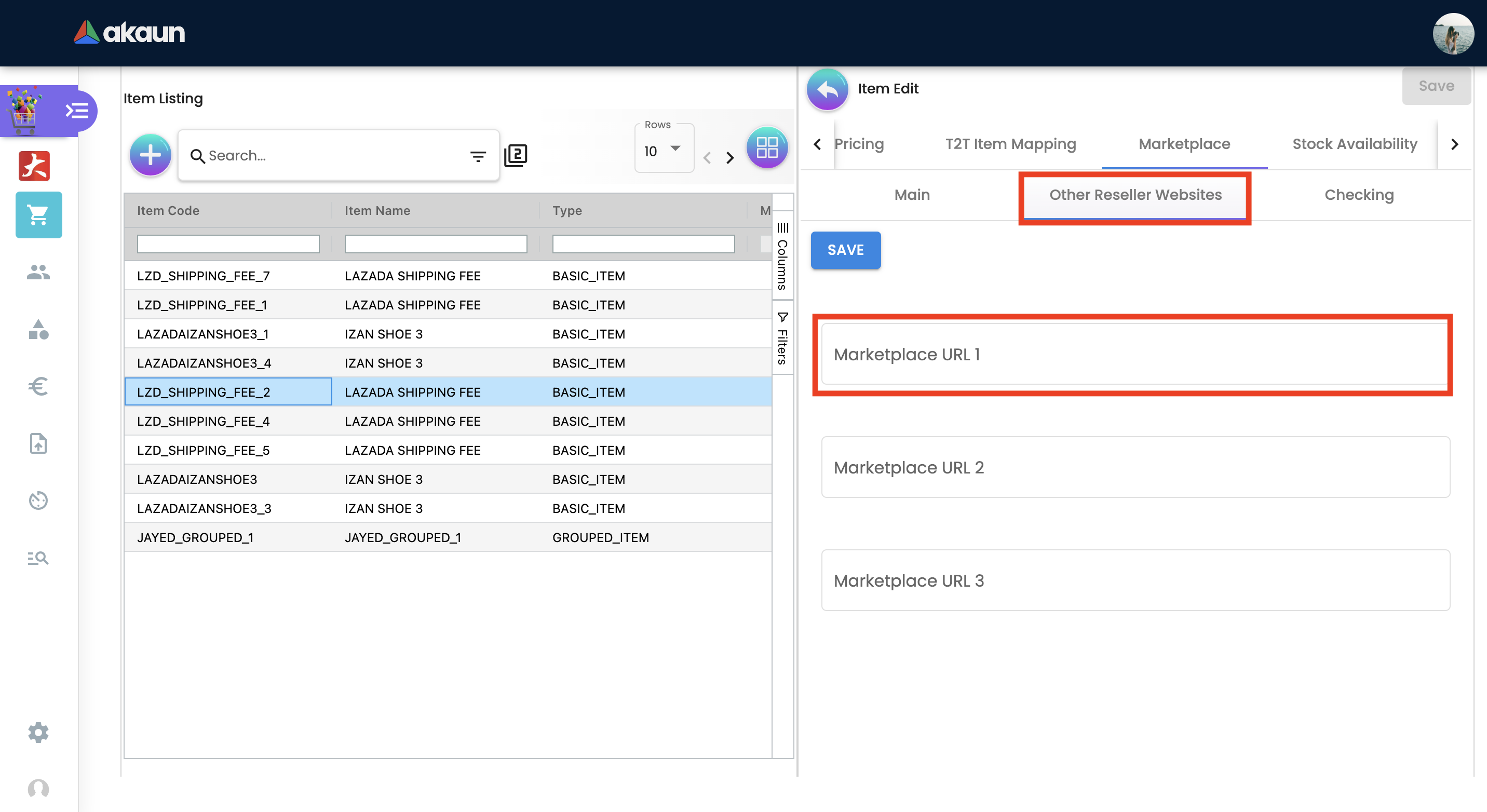This screenshot has height=812, width=1487.
Task: Click the back arrow in Item Edit
Action: click(x=827, y=89)
